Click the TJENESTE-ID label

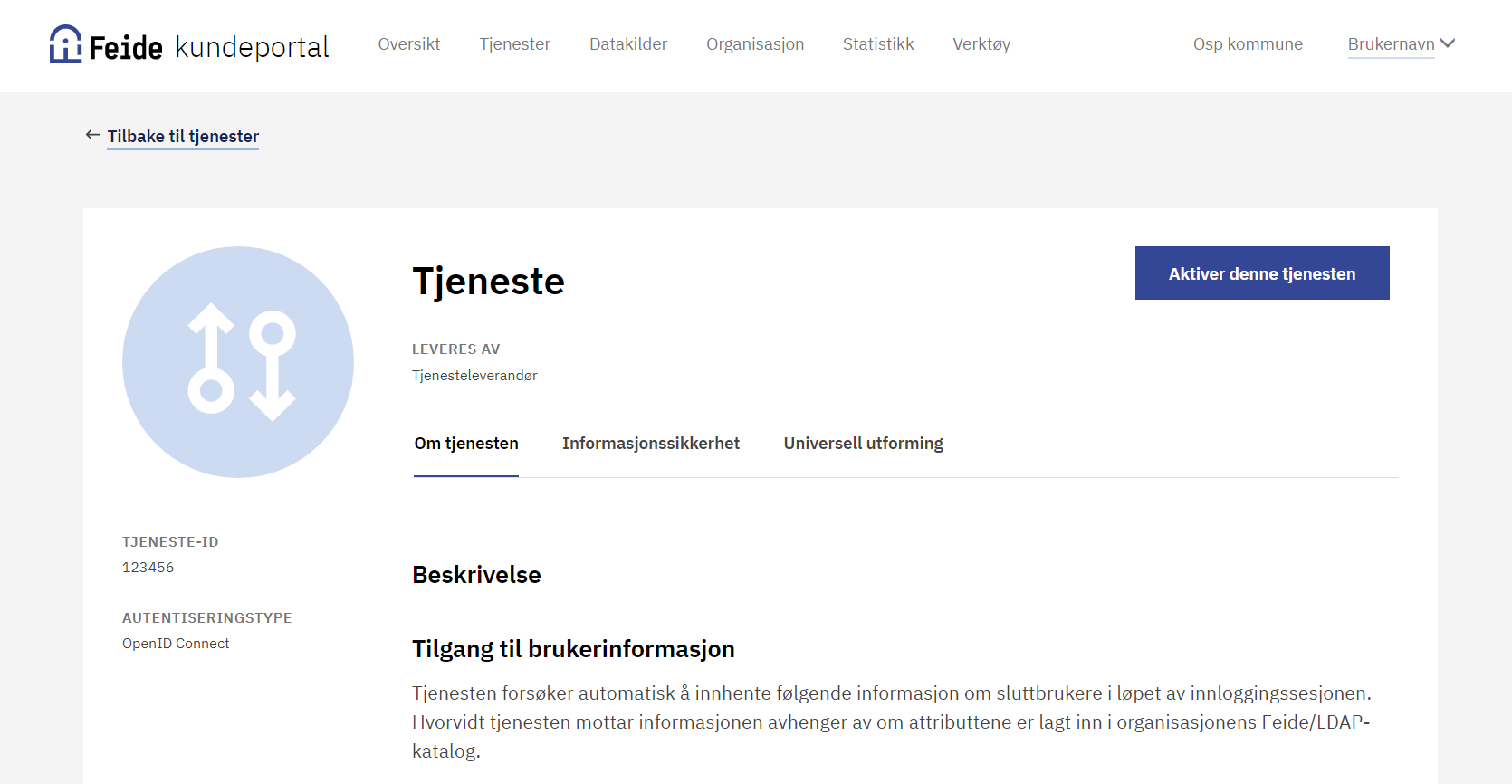coord(170,542)
